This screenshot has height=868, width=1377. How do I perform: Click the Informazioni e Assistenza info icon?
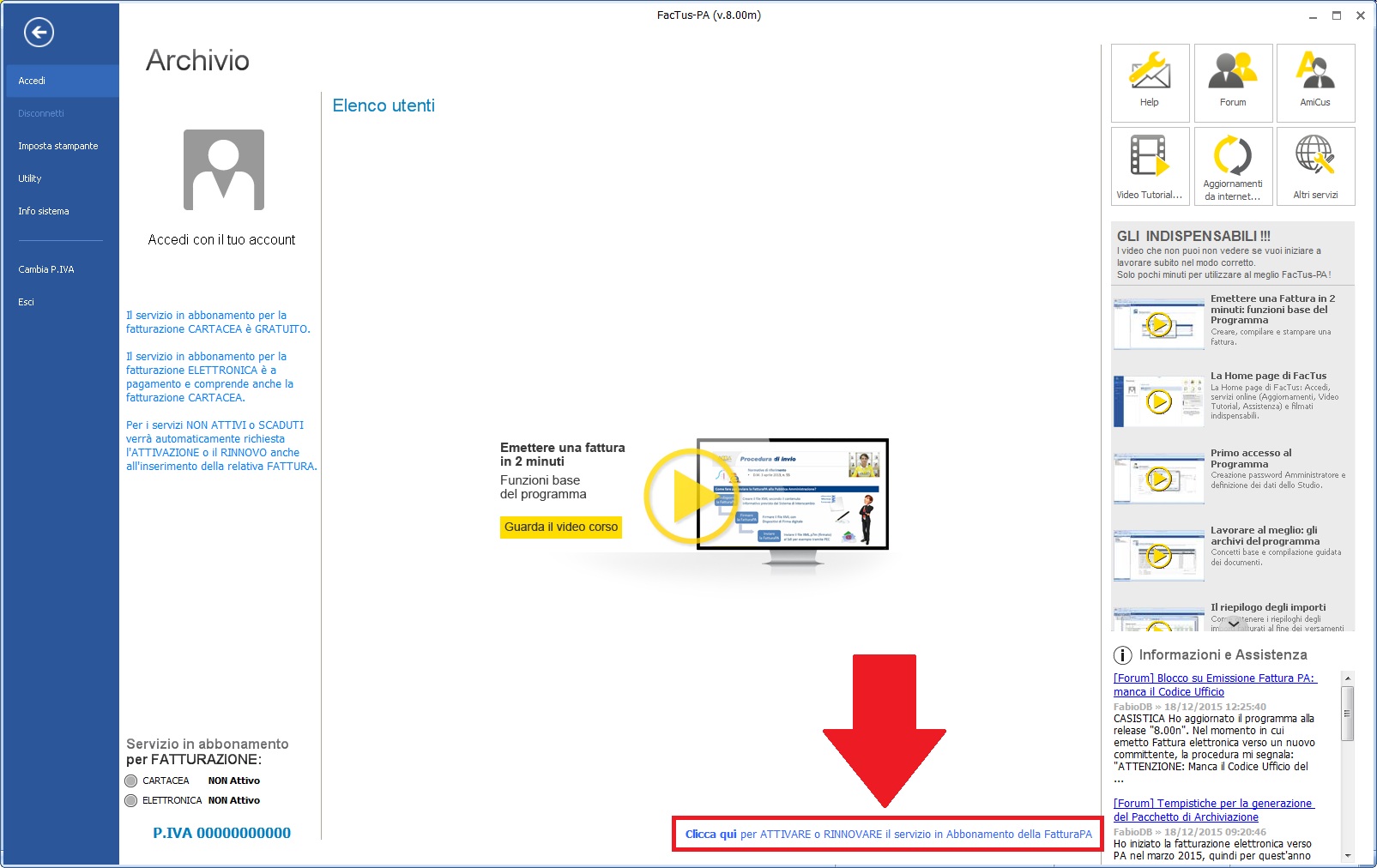click(1122, 655)
